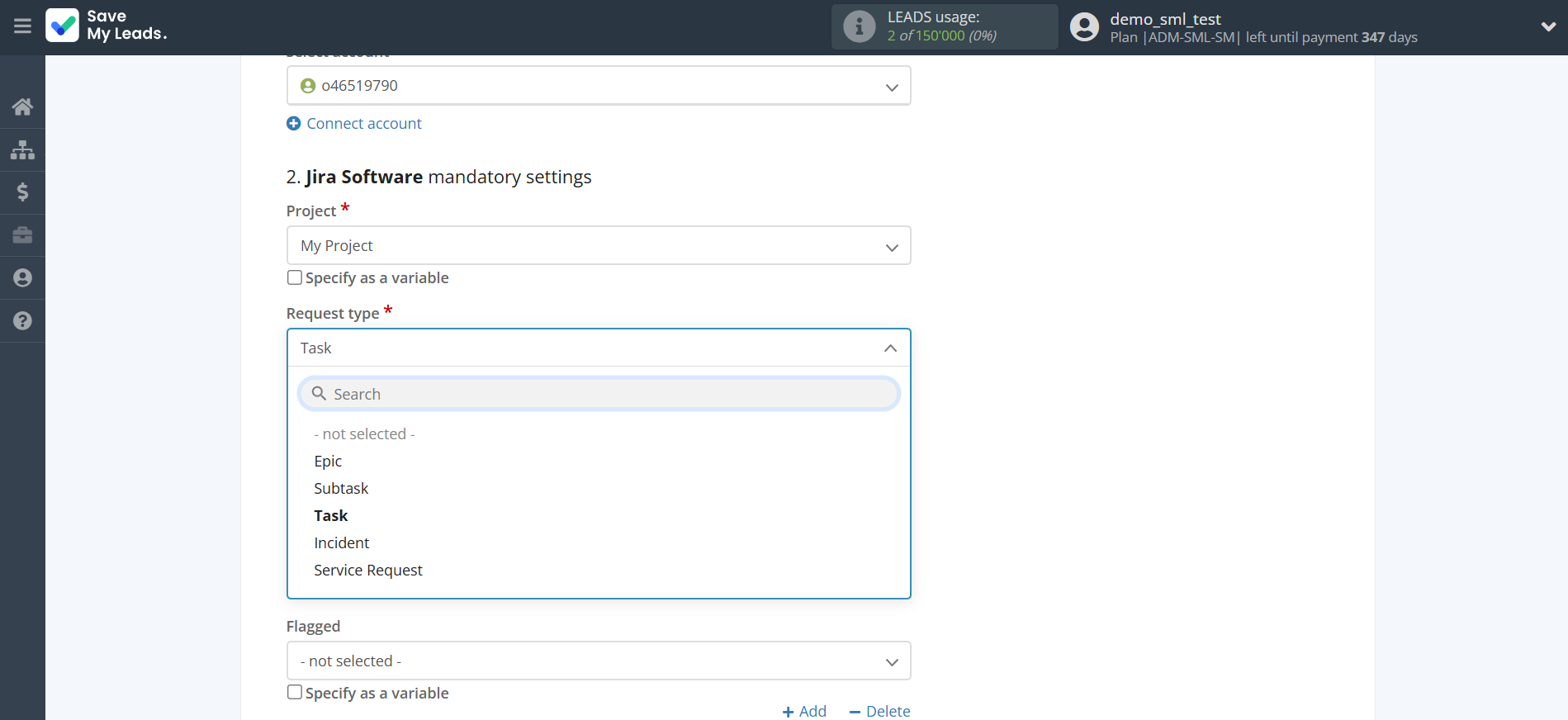
Task: Click the LEADS usage info icon
Action: [859, 26]
